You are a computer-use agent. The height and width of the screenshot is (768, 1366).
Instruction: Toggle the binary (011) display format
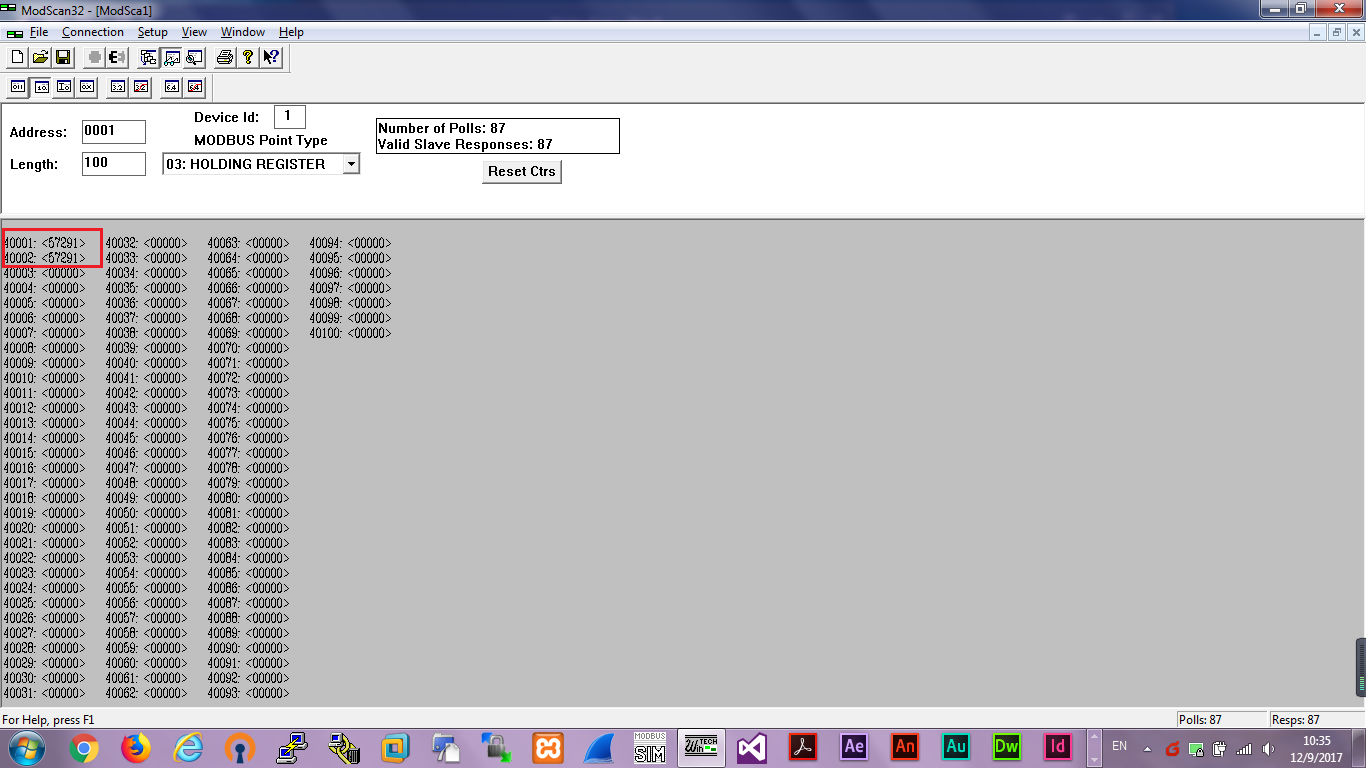[18, 87]
